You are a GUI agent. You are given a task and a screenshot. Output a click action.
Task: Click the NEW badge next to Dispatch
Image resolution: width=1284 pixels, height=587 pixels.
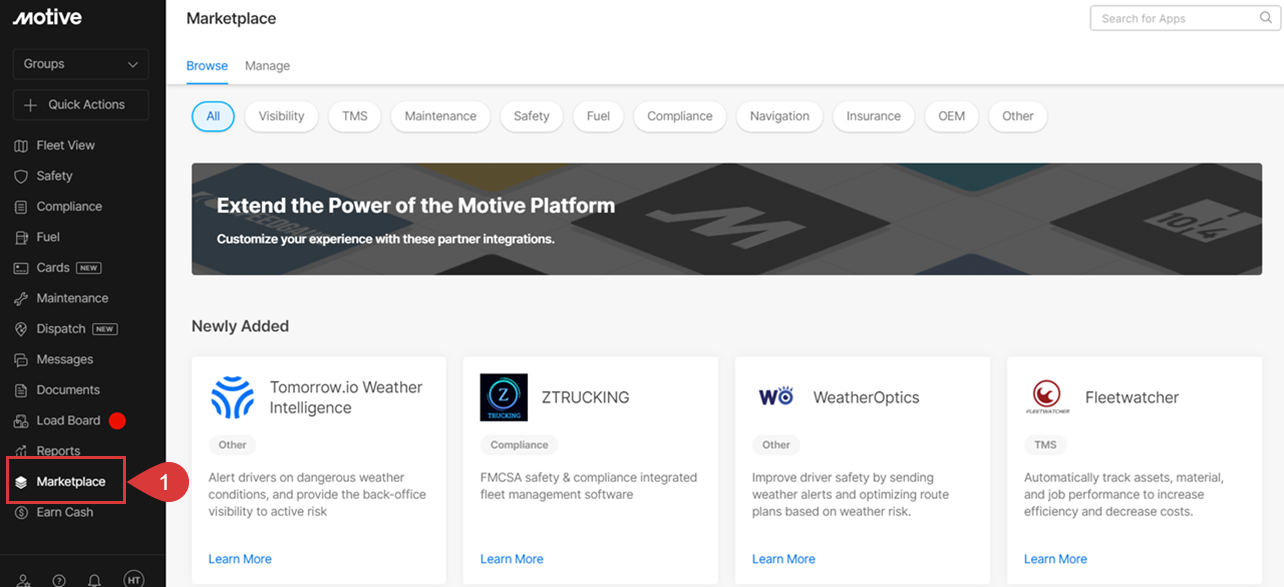pyautogui.click(x=105, y=329)
